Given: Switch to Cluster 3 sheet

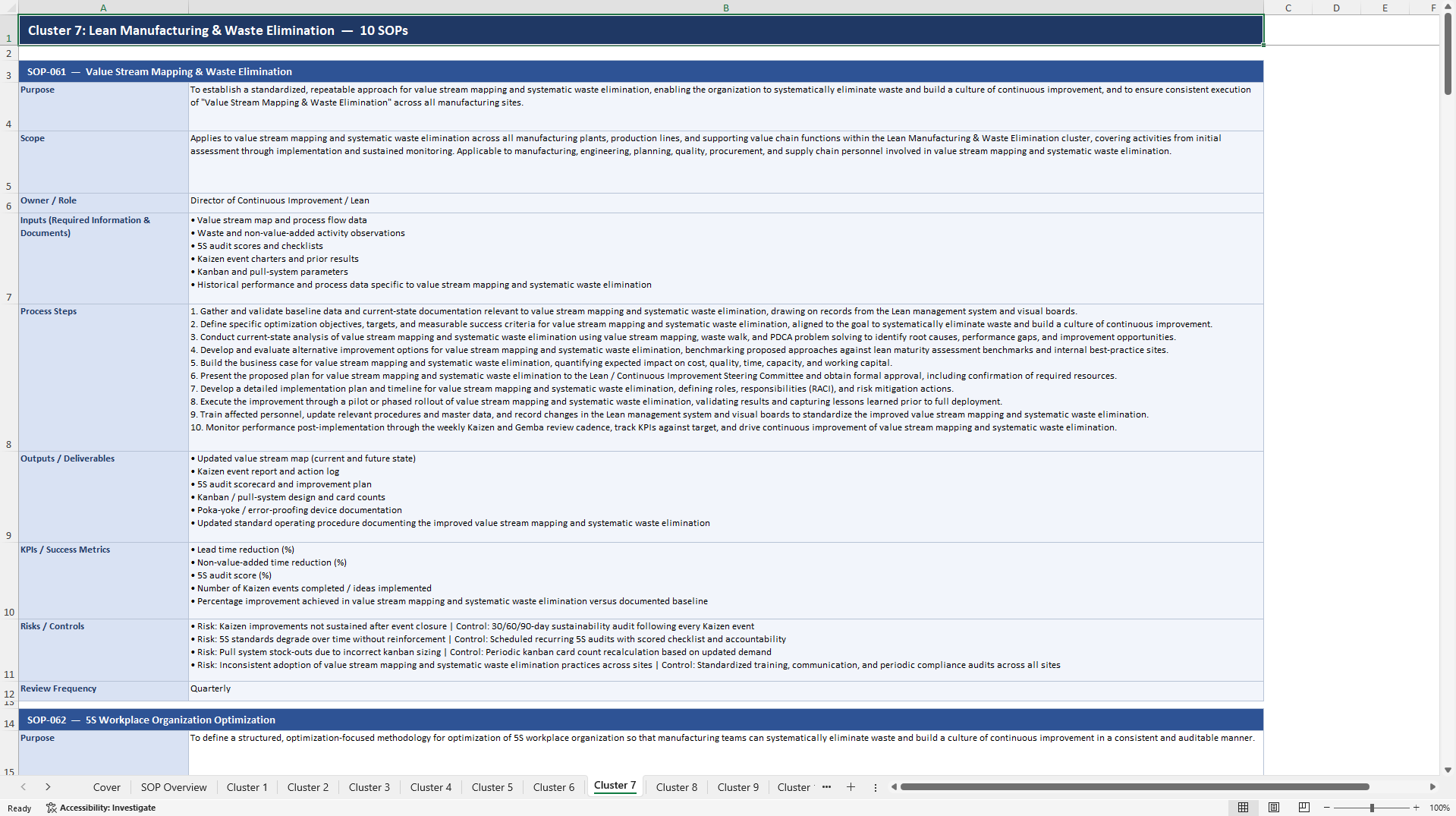Looking at the screenshot, I should point(370,787).
